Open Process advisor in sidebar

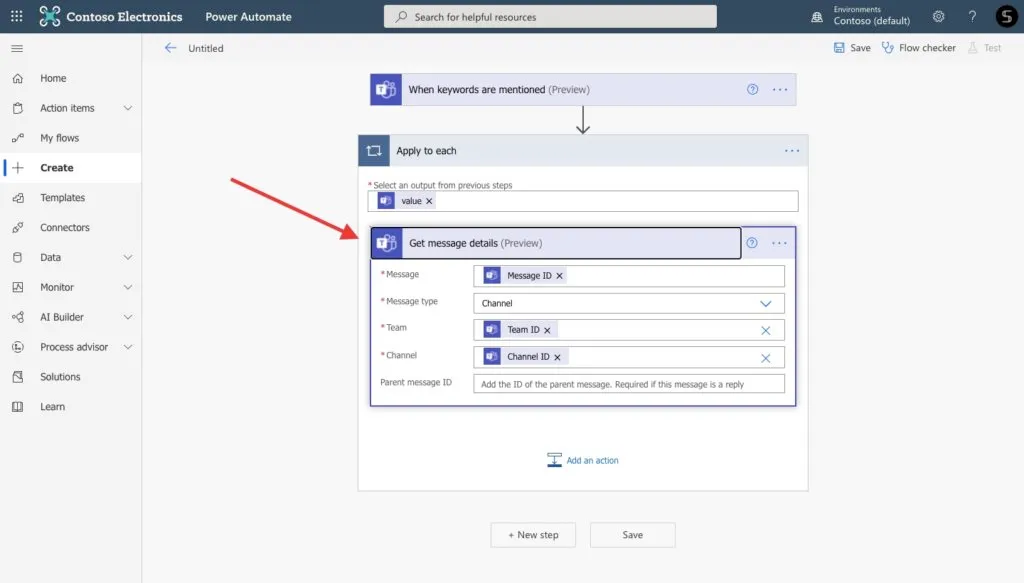click(x=74, y=347)
